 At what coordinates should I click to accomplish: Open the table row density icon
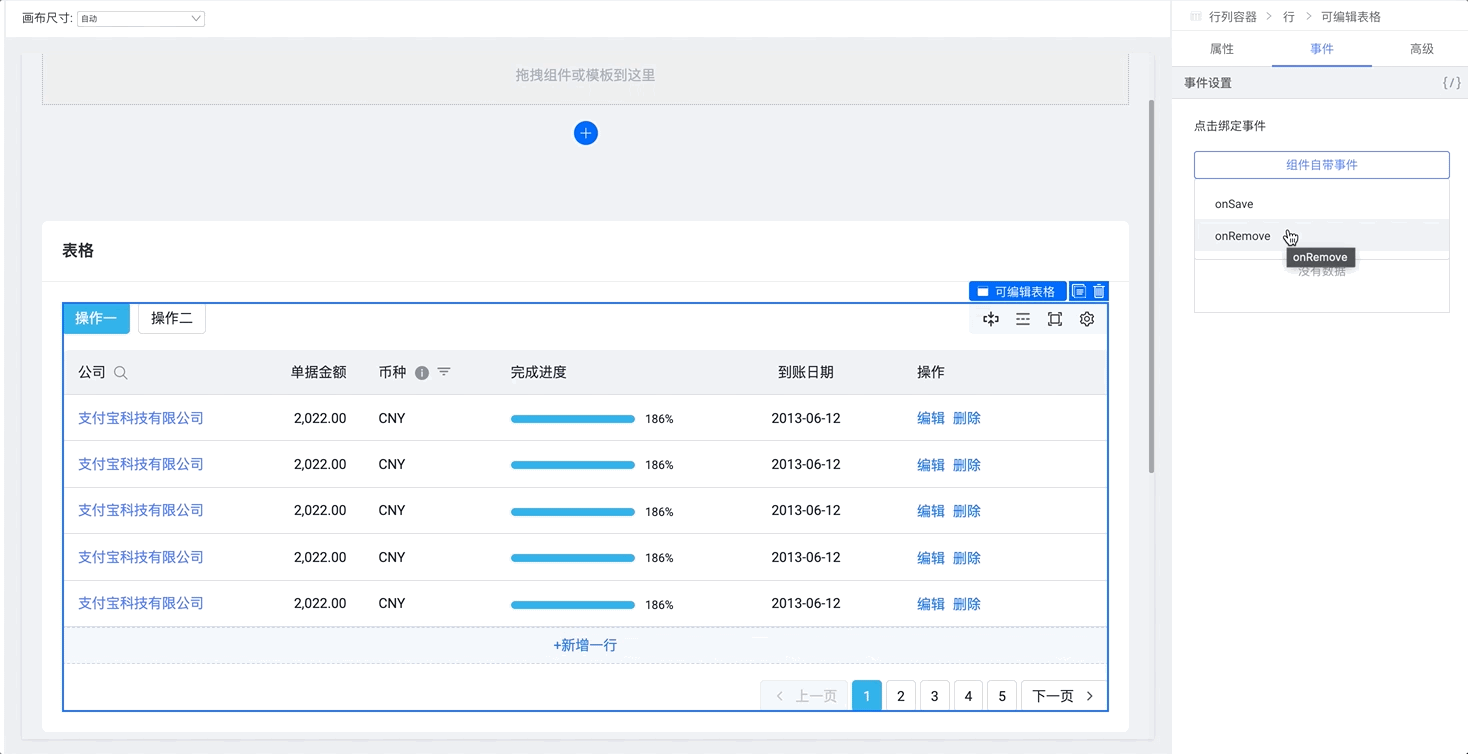(1023, 319)
